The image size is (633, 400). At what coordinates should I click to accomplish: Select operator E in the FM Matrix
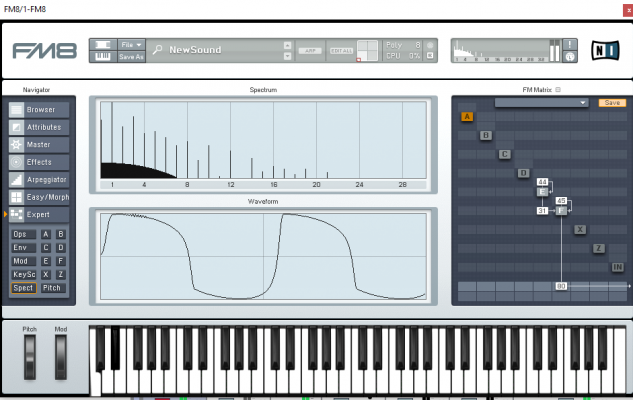(x=542, y=192)
